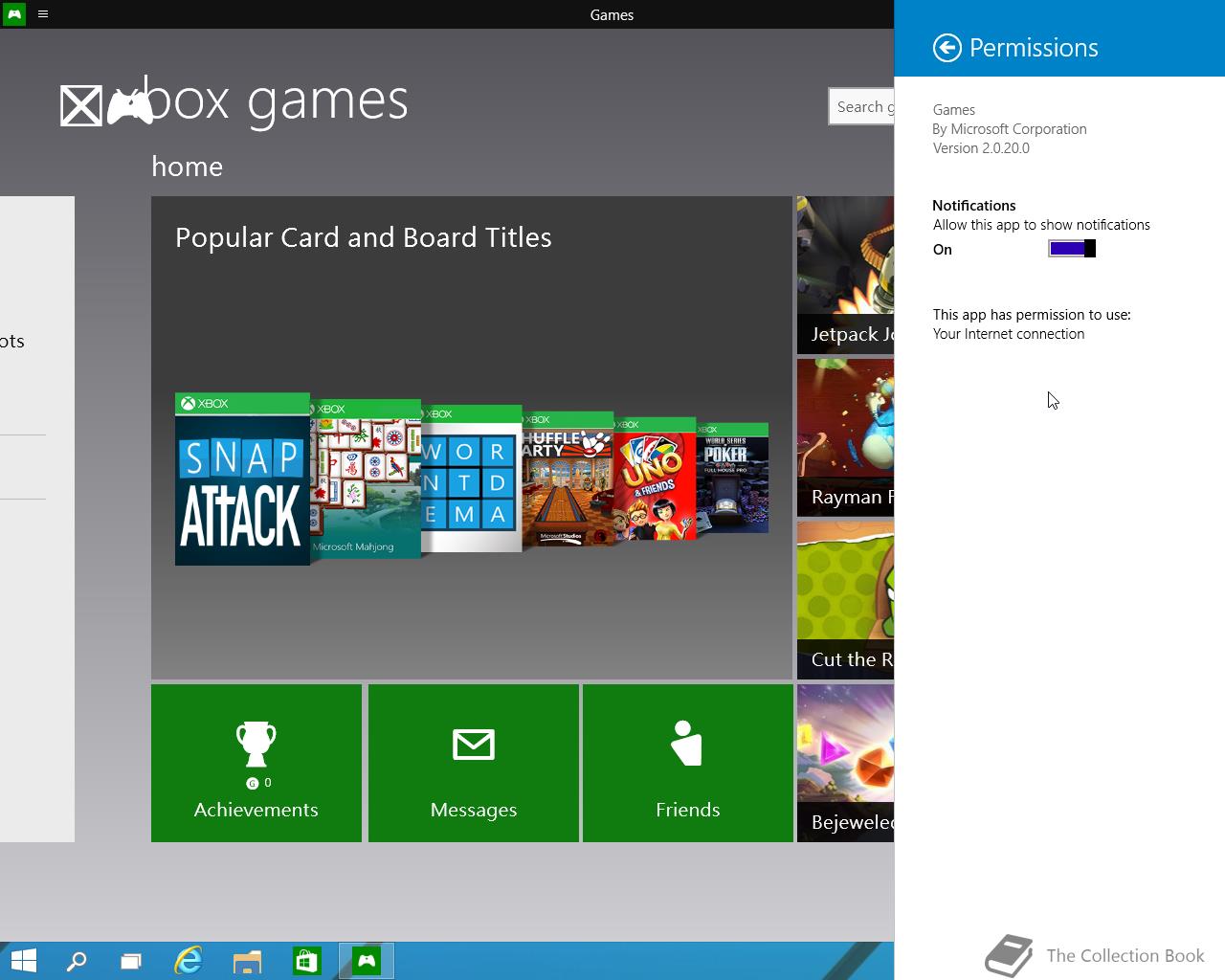Image resolution: width=1225 pixels, height=980 pixels.
Task: Open the Bejeweled game tile
Action: (x=845, y=763)
